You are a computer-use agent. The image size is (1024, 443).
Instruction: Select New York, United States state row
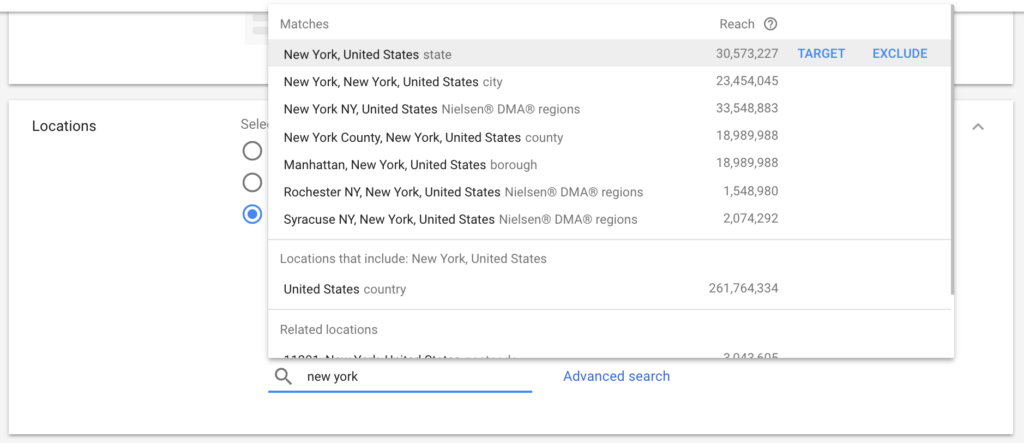pos(609,54)
